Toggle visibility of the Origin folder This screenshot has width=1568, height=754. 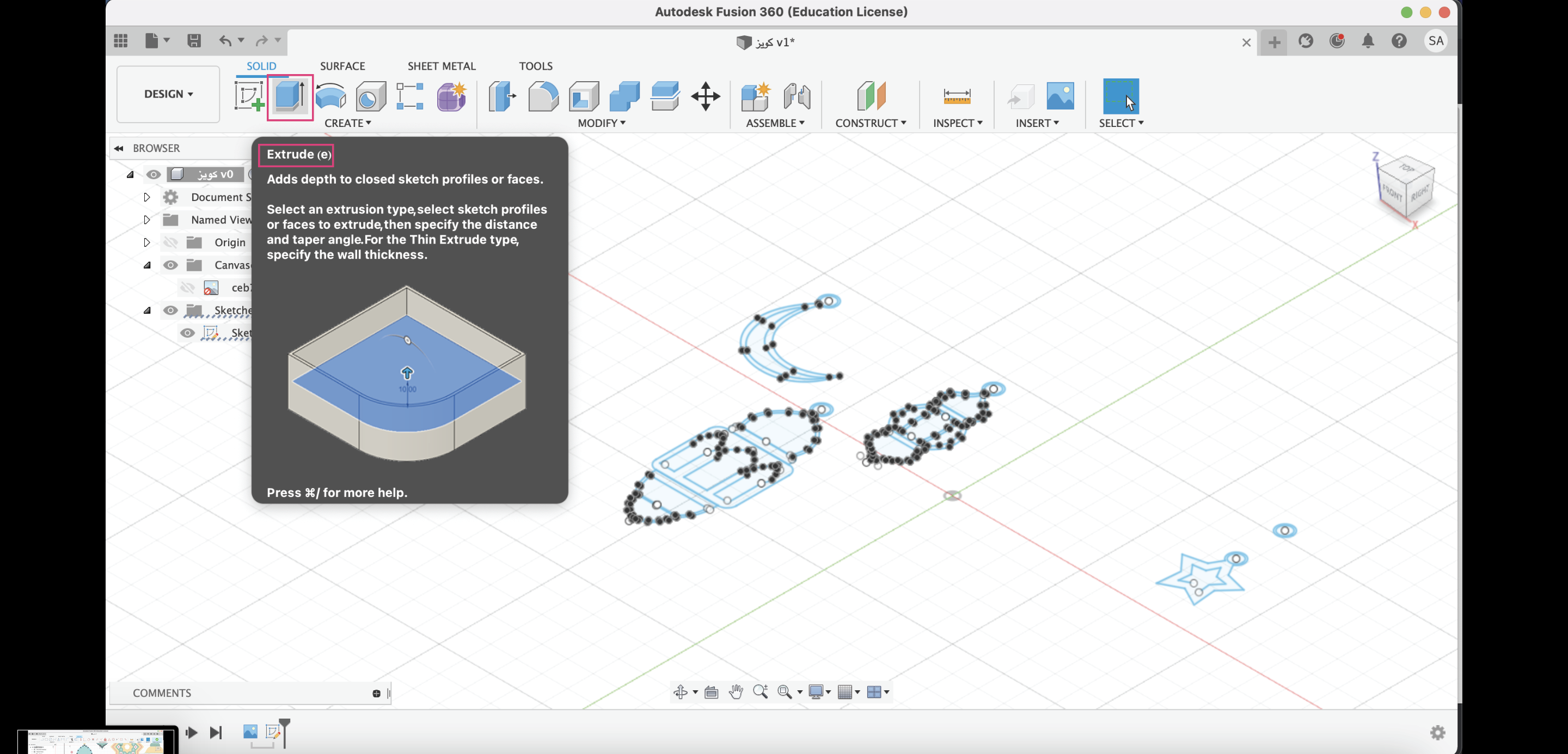[x=170, y=242]
